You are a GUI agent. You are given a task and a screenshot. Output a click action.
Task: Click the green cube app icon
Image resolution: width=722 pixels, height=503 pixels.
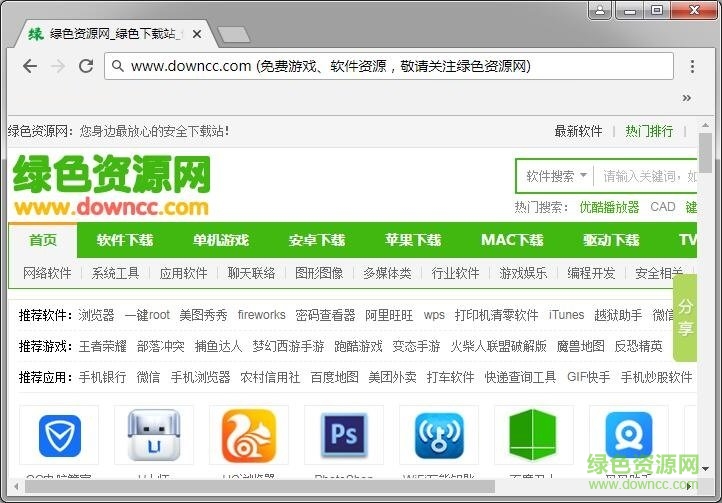pos(533,436)
